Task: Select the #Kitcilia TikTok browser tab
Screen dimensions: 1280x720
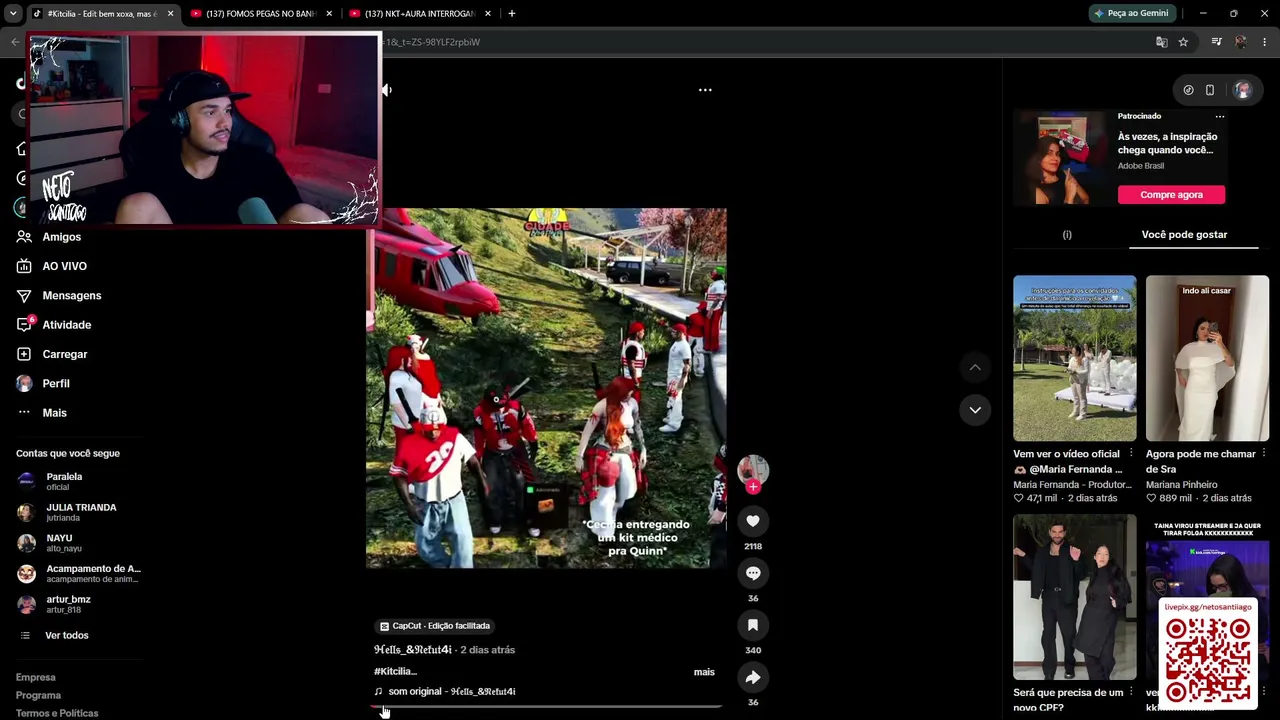Action: click(103, 14)
